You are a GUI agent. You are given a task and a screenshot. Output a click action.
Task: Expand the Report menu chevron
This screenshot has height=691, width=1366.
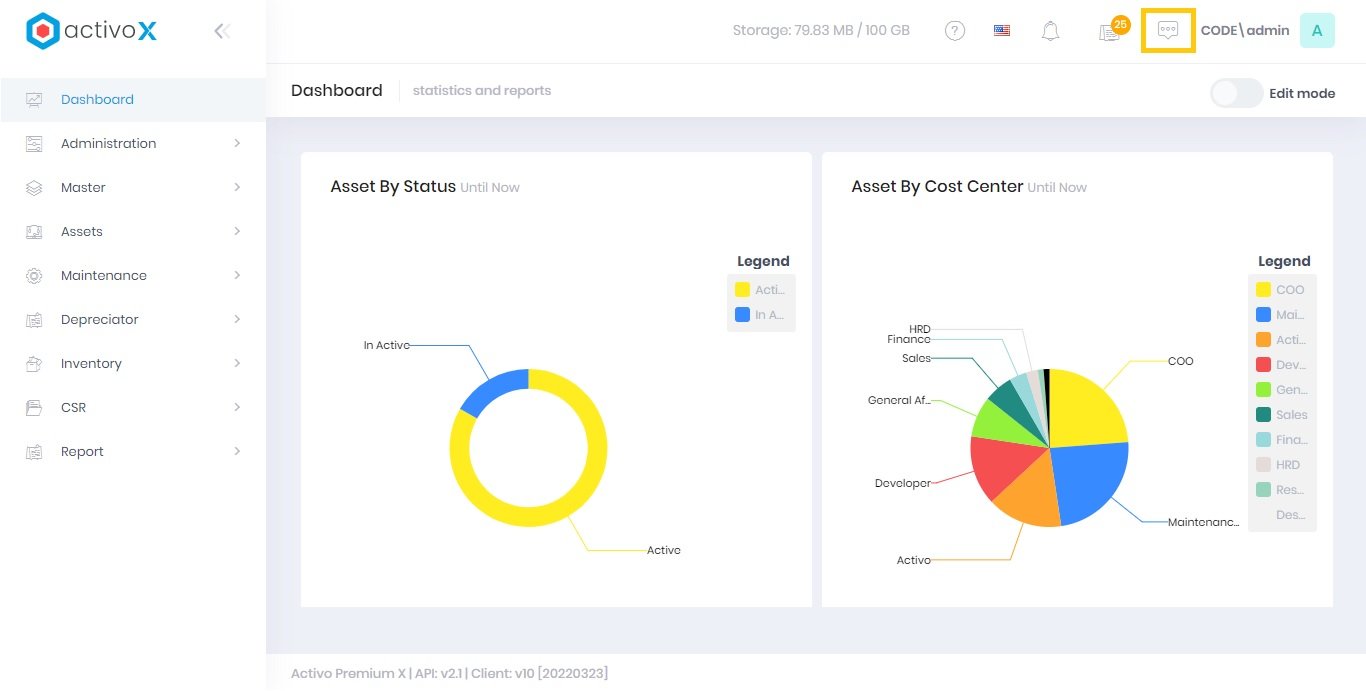pos(237,451)
